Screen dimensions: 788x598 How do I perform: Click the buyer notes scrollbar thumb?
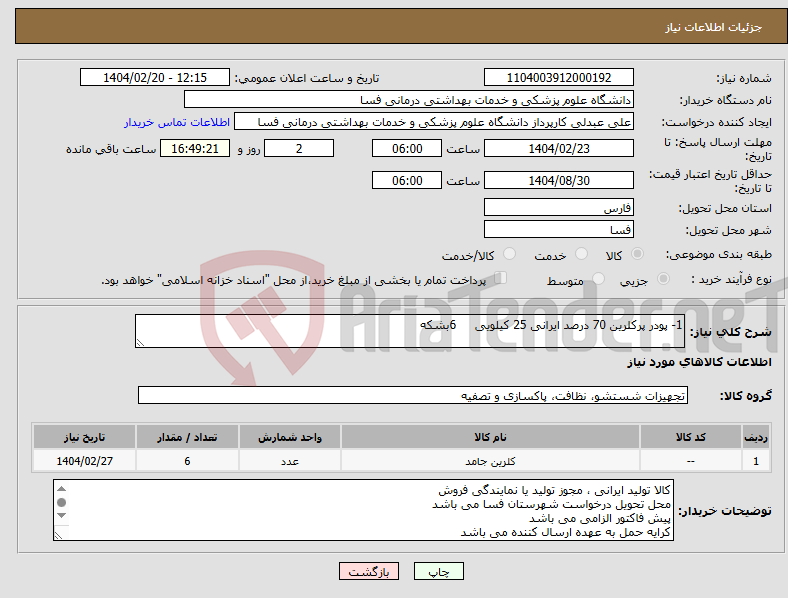click(x=61, y=503)
